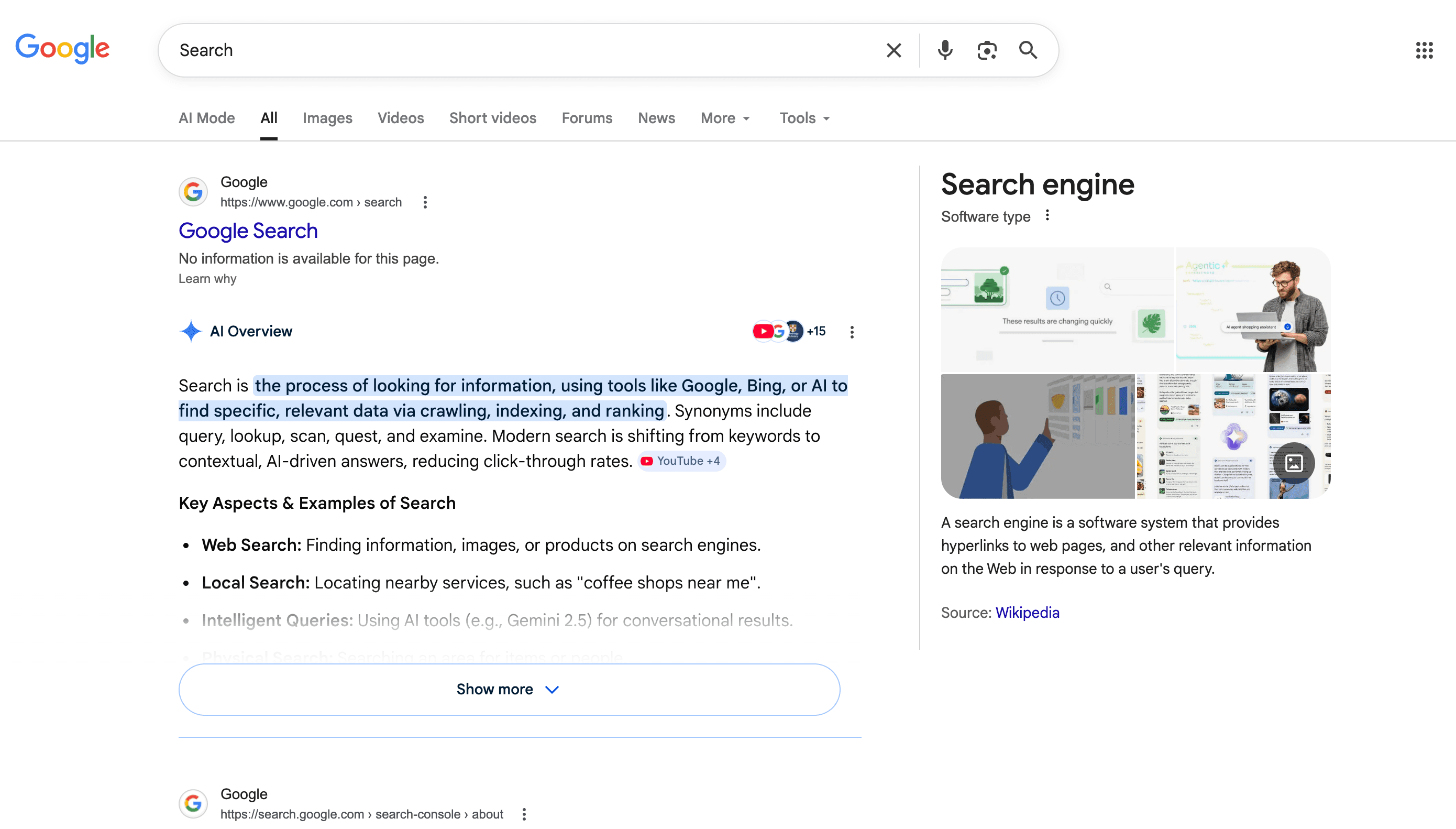
Task: Open the image gallery icon on thumbnails
Action: click(x=1293, y=463)
